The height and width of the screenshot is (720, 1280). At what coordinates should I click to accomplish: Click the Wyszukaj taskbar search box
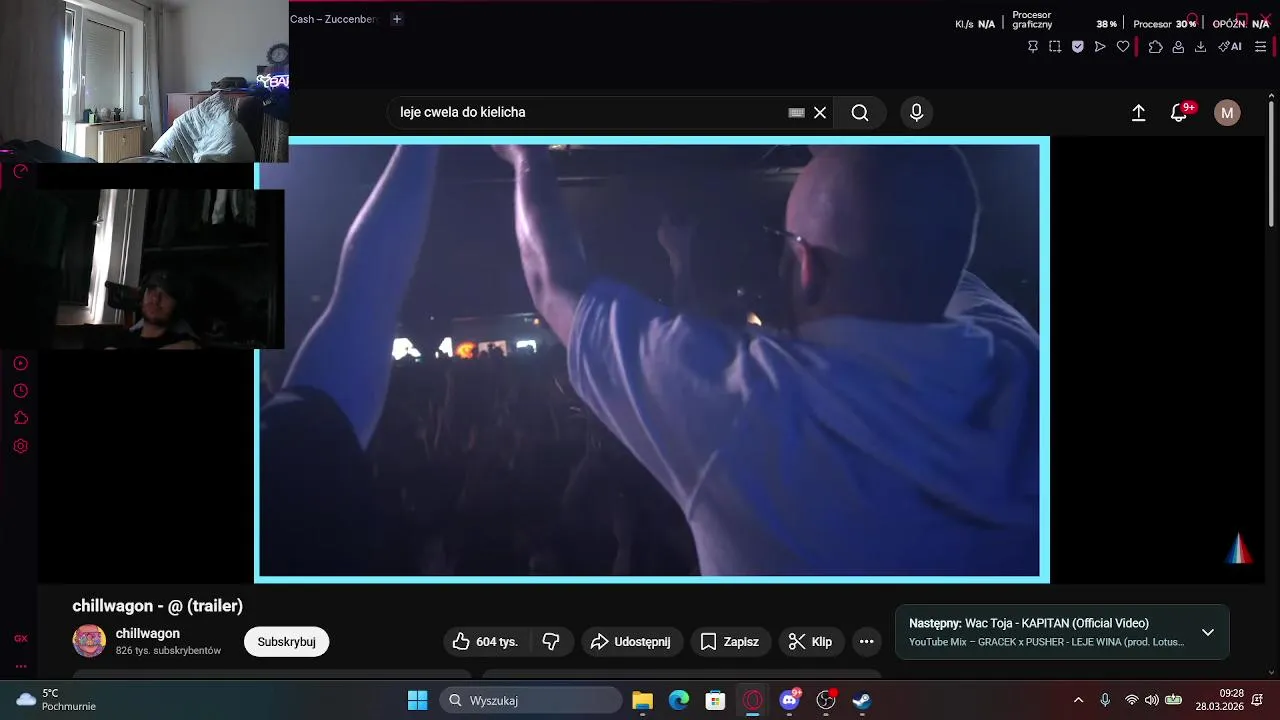(x=531, y=700)
